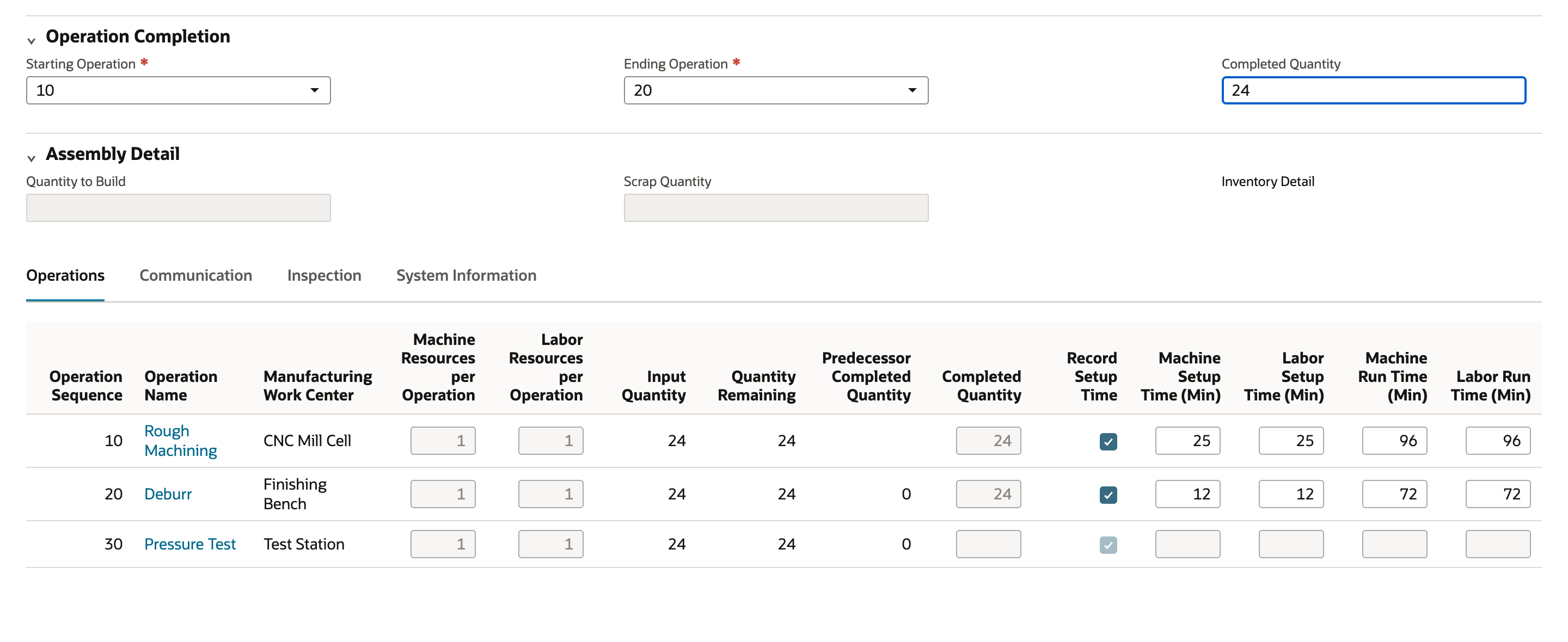Switch to the Communication tab
The width and height of the screenshot is (1568, 642).
pos(195,276)
